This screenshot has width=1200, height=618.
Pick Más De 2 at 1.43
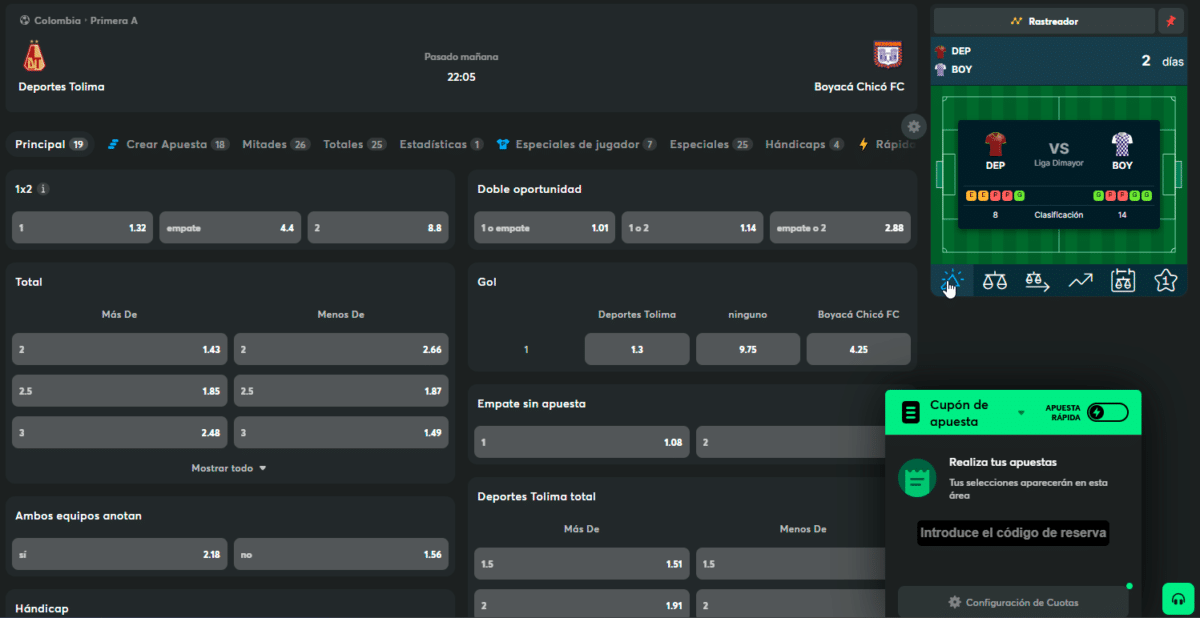(119, 349)
